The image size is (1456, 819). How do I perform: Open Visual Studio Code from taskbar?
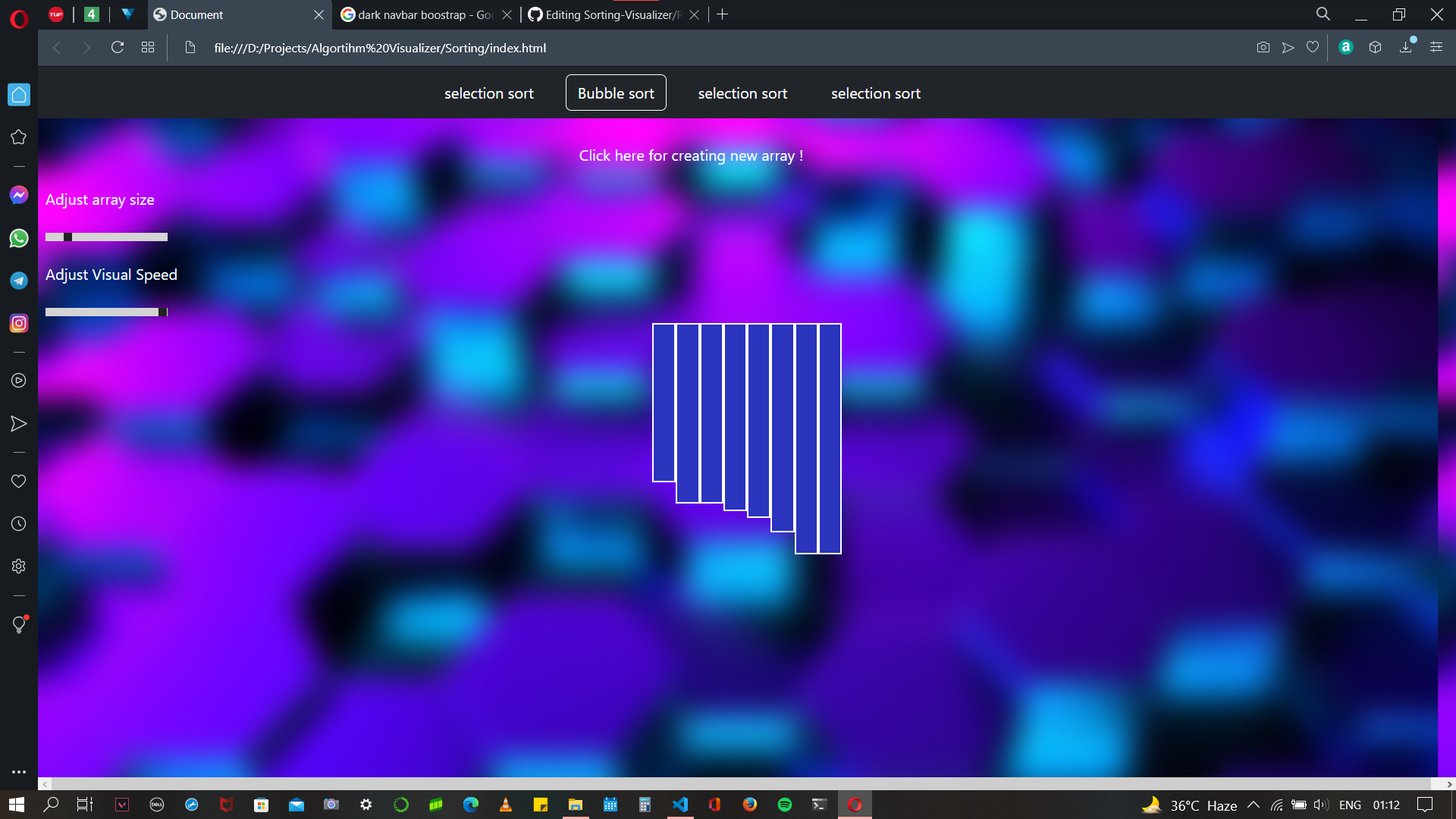coord(680,805)
